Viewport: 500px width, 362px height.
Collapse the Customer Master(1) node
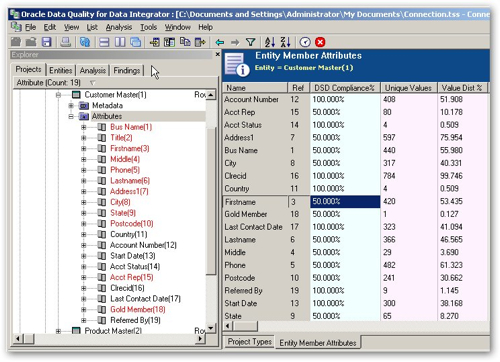point(58,95)
